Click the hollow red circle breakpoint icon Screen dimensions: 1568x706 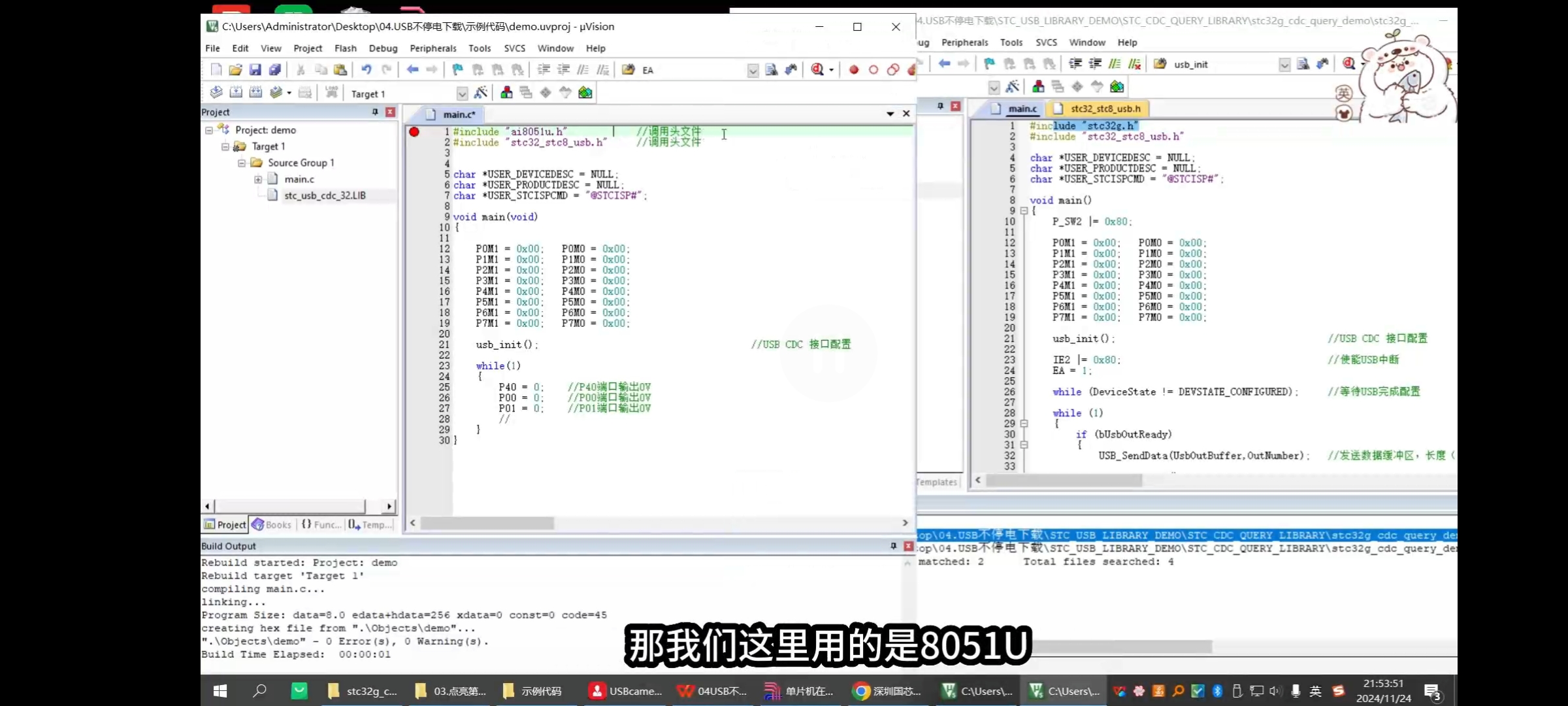(874, 69)
